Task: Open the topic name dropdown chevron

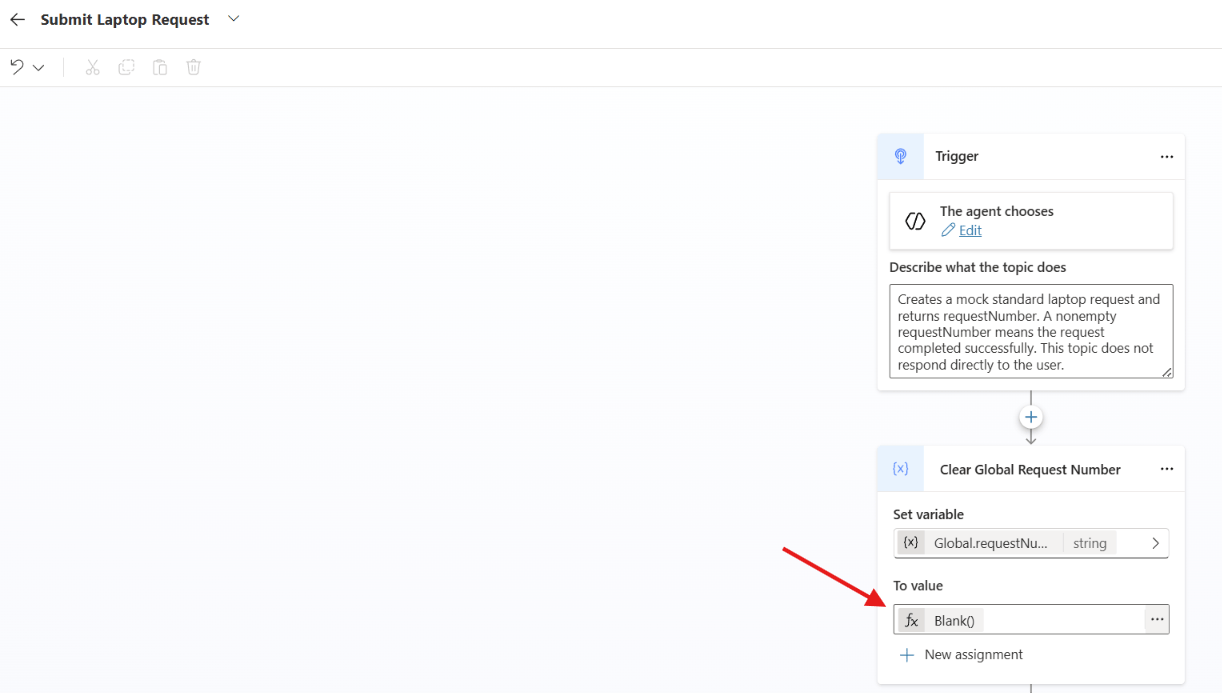Action: 234,18
